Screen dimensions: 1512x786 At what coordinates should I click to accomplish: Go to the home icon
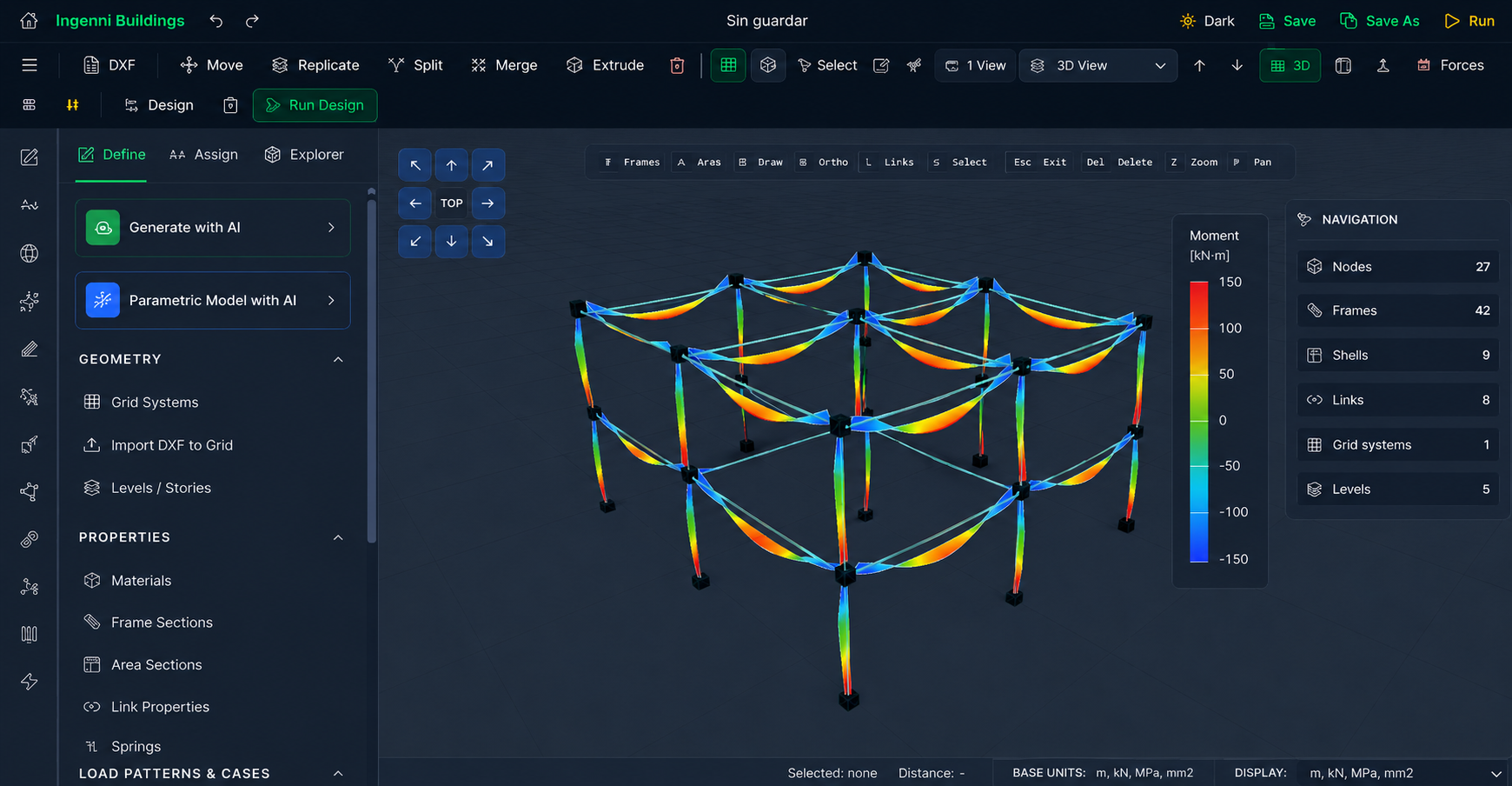point(29,21)
